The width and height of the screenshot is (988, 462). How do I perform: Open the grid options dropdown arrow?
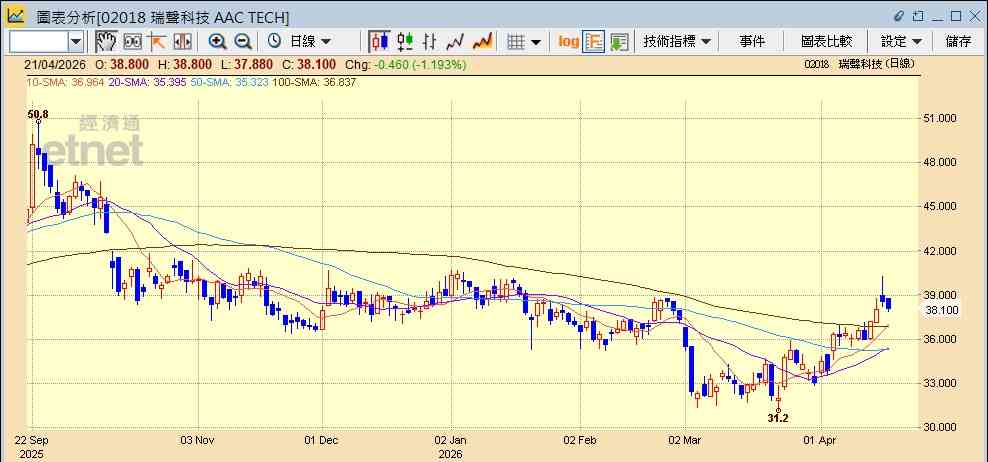[x=536, y=42]
